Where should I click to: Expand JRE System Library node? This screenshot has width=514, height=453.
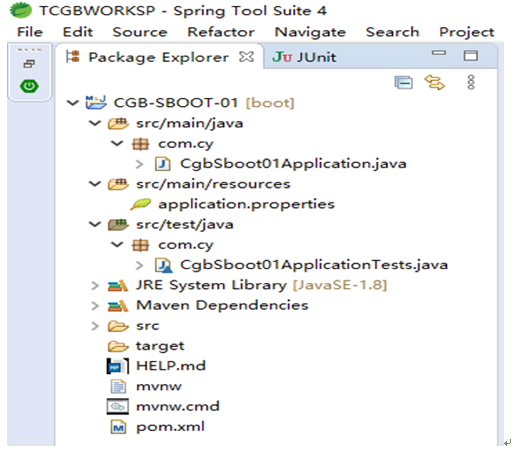(x=95, y=286)
